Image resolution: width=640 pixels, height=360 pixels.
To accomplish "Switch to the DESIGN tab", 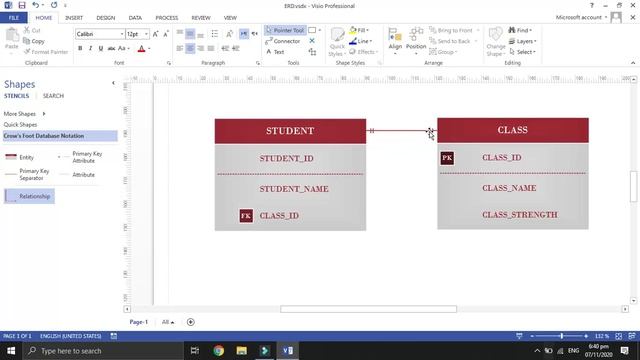I will coord(105,18).
